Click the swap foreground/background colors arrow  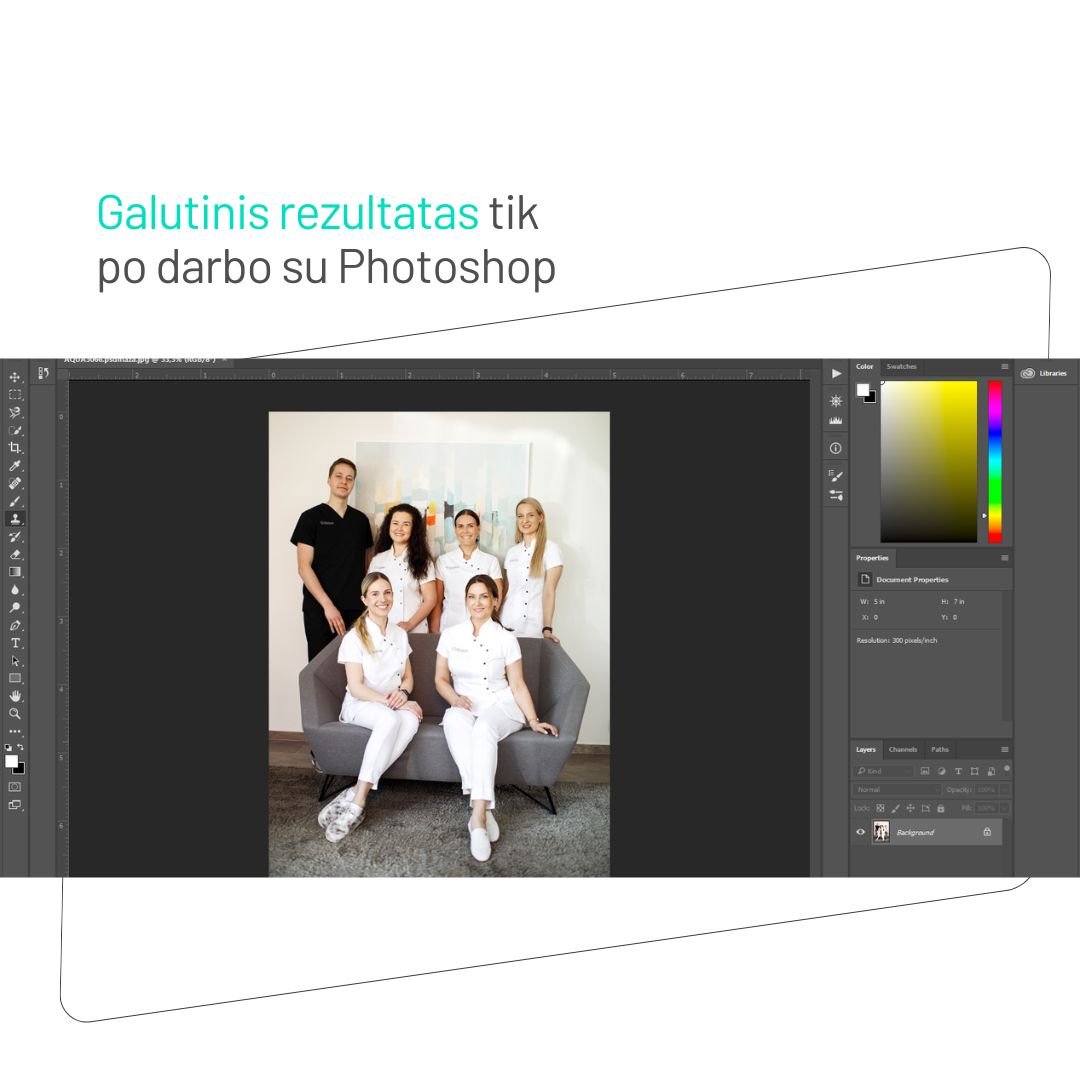point(20,747)
